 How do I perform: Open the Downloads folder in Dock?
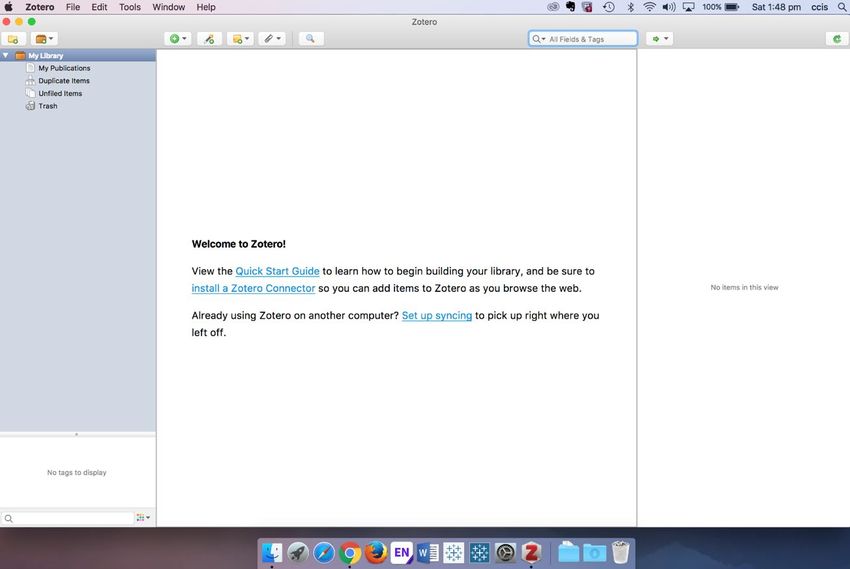[x=595, y=553]
